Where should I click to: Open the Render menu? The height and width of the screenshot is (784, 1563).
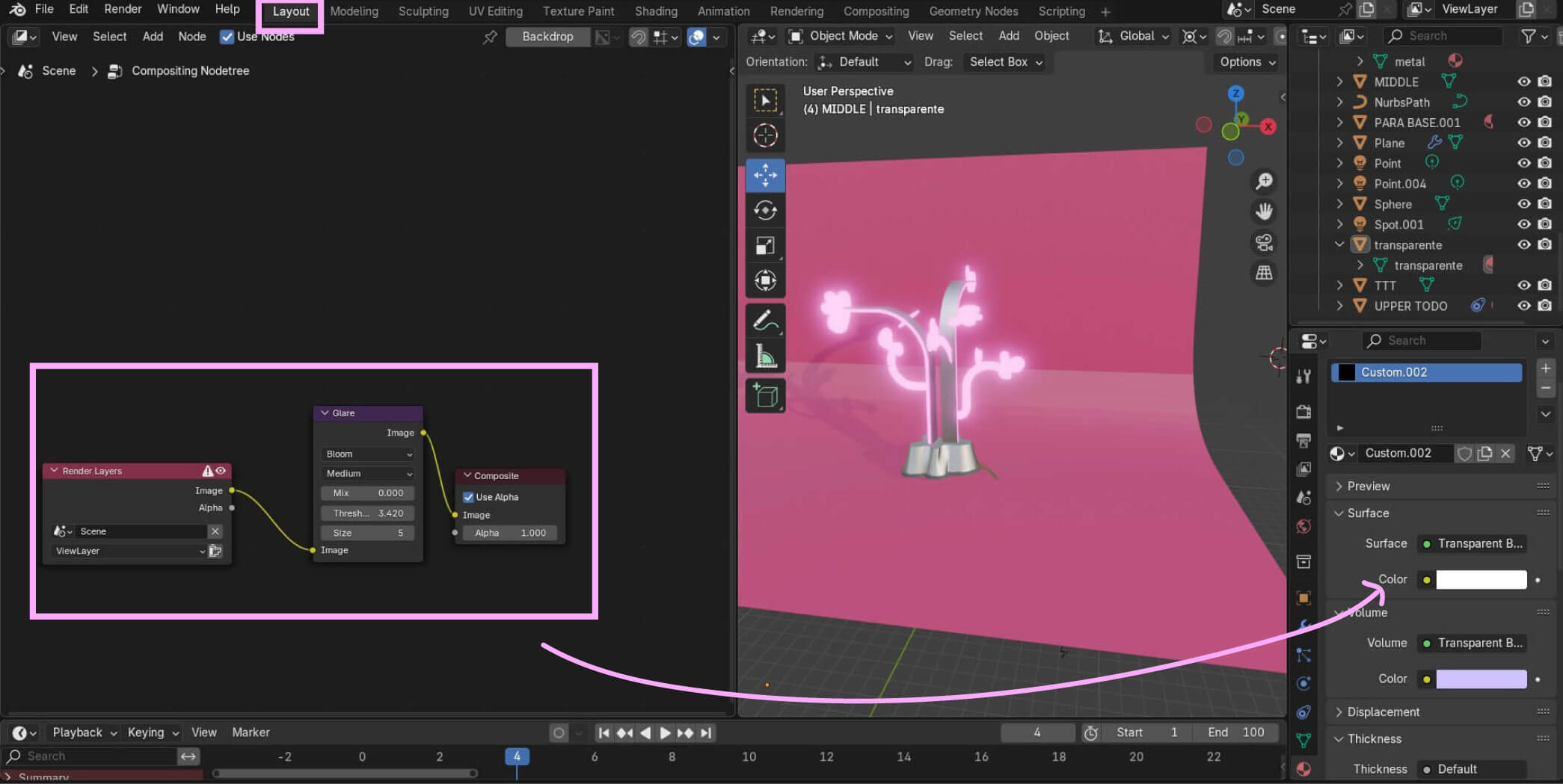click(x=123, y=9)
